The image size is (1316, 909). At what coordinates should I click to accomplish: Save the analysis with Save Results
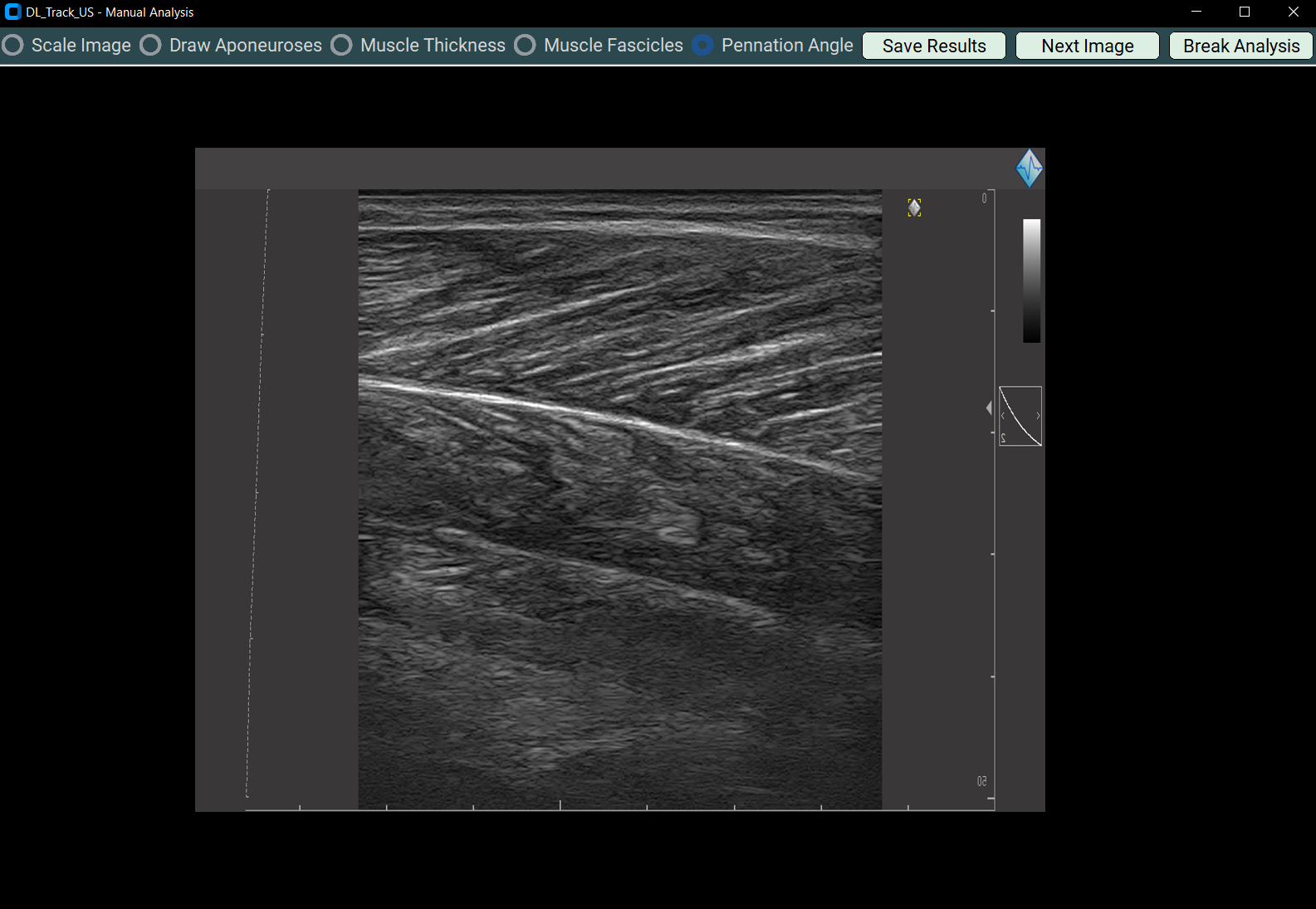(934, 46)
